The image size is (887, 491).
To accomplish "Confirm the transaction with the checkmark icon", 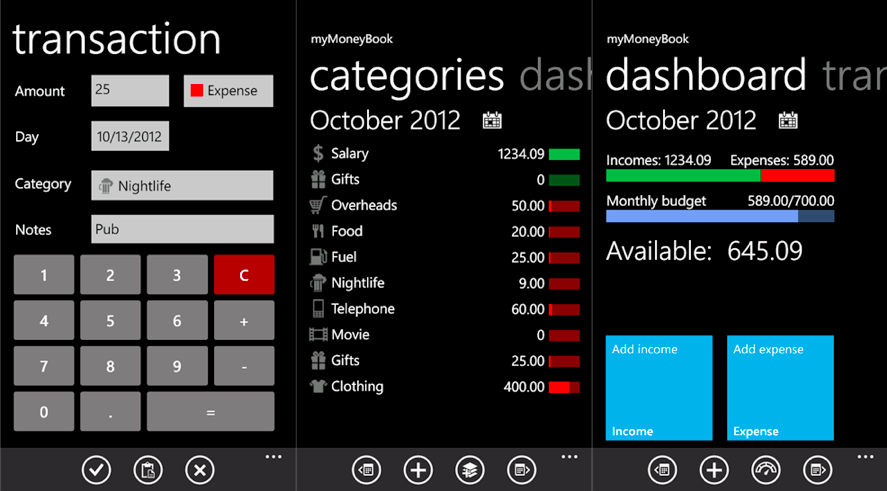I will pyautogui.click(x=96, y=469).
